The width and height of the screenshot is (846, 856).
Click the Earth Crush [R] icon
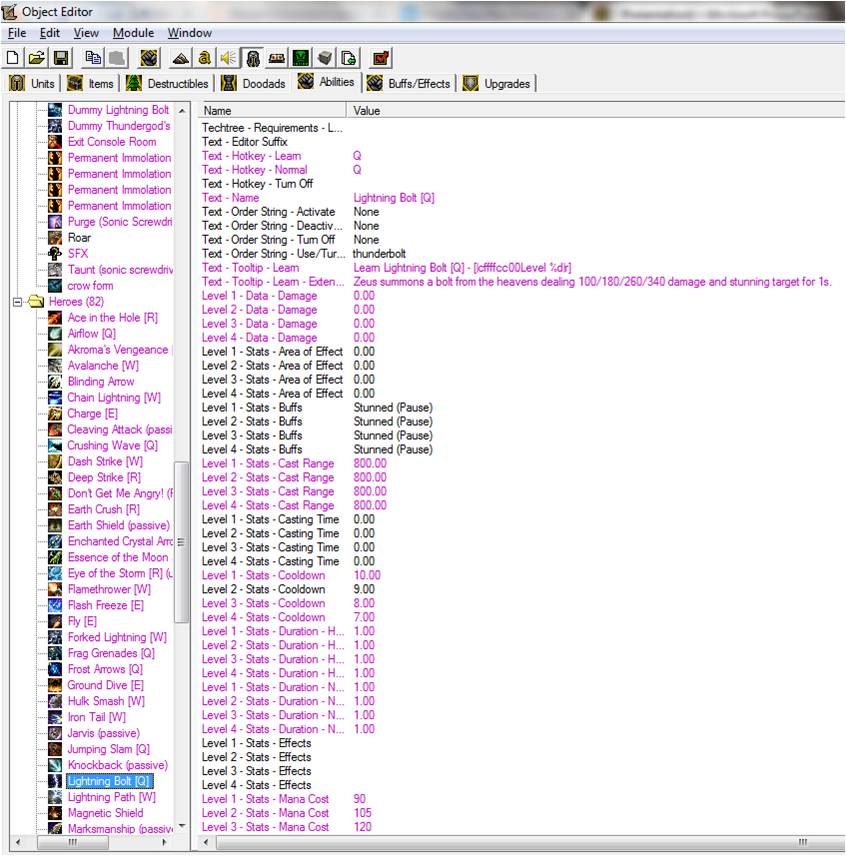(x=55, y=509)
